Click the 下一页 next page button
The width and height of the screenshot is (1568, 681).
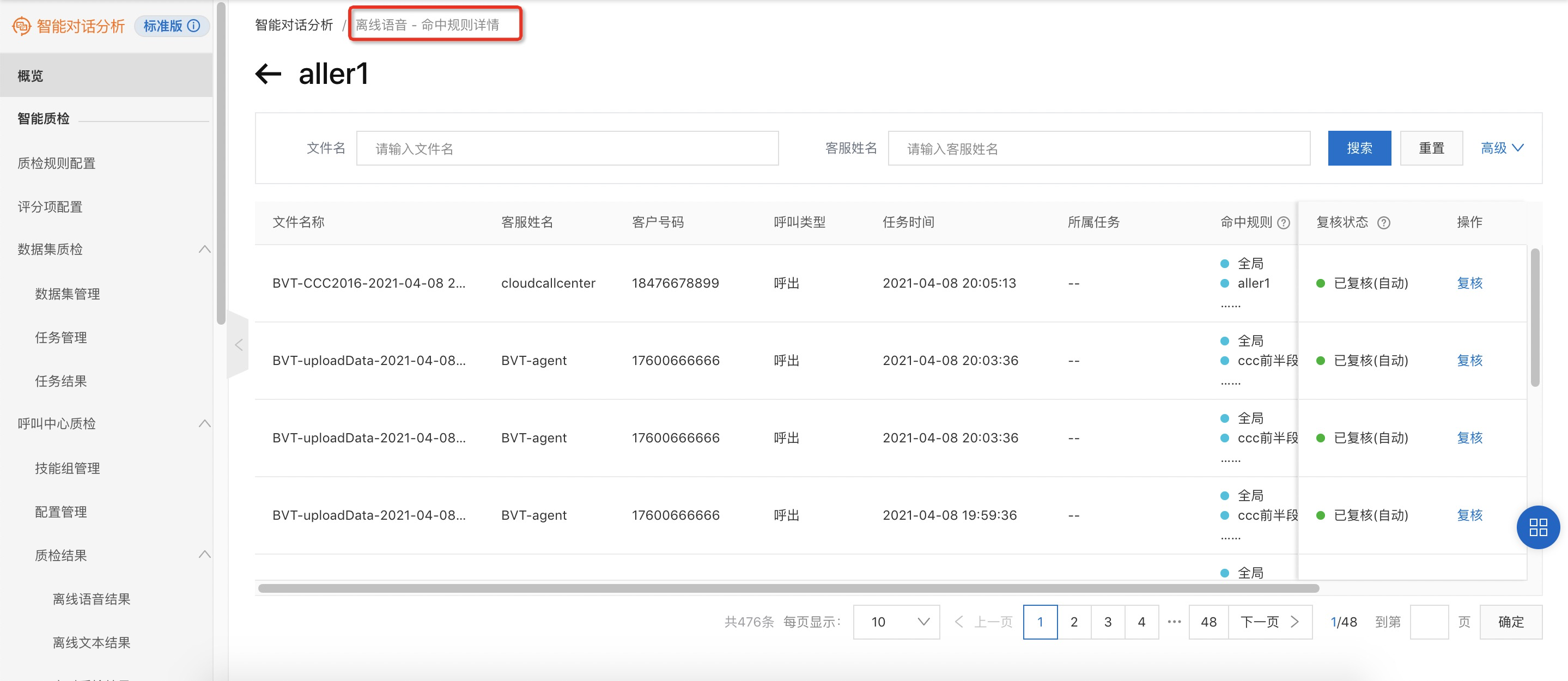tap(1270, 622)
